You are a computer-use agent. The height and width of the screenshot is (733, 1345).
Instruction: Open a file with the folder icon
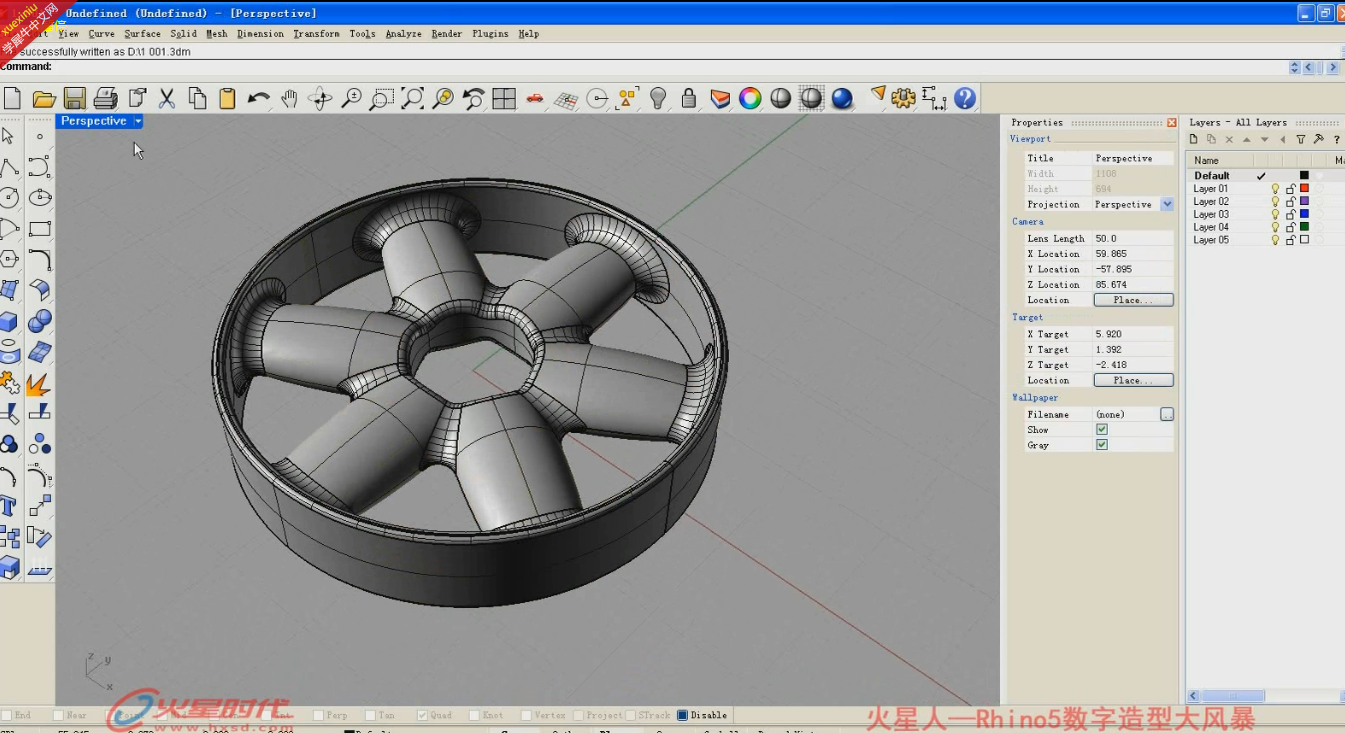pos(43,98)
